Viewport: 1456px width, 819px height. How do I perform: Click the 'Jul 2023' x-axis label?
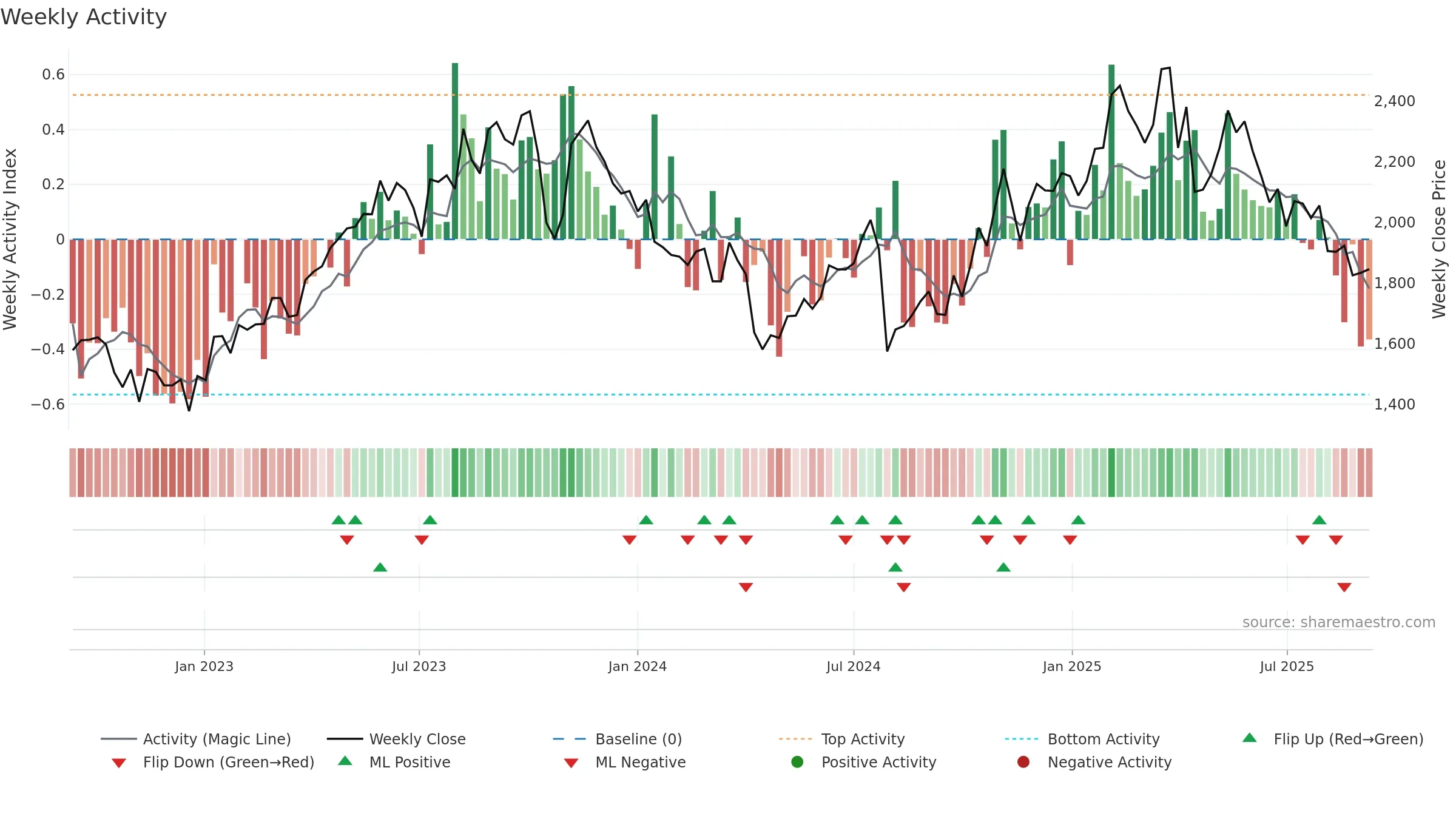(419, 666)
